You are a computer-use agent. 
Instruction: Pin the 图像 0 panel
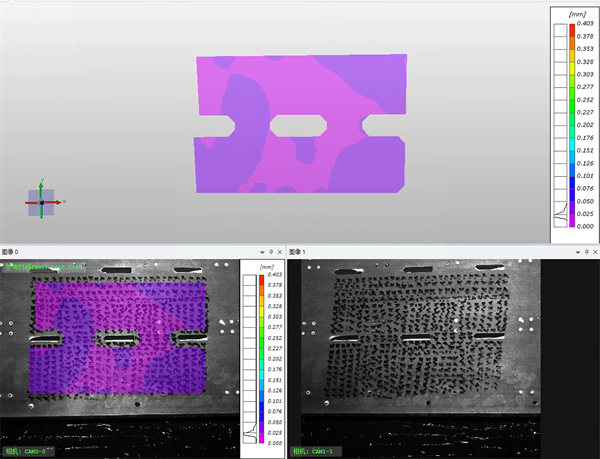click(x=271, y=250)
